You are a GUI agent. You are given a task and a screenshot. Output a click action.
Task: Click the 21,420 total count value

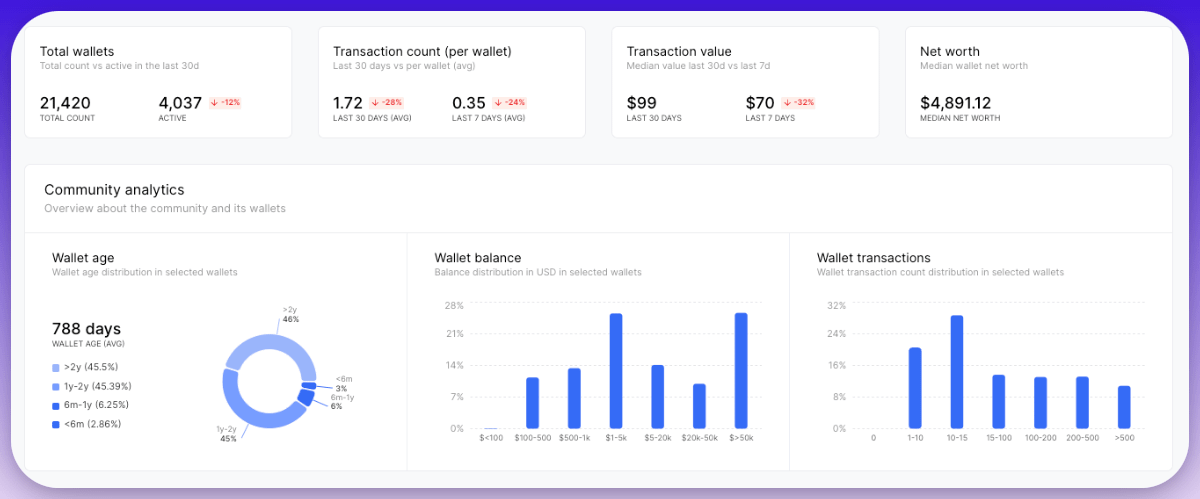[65, 102]
